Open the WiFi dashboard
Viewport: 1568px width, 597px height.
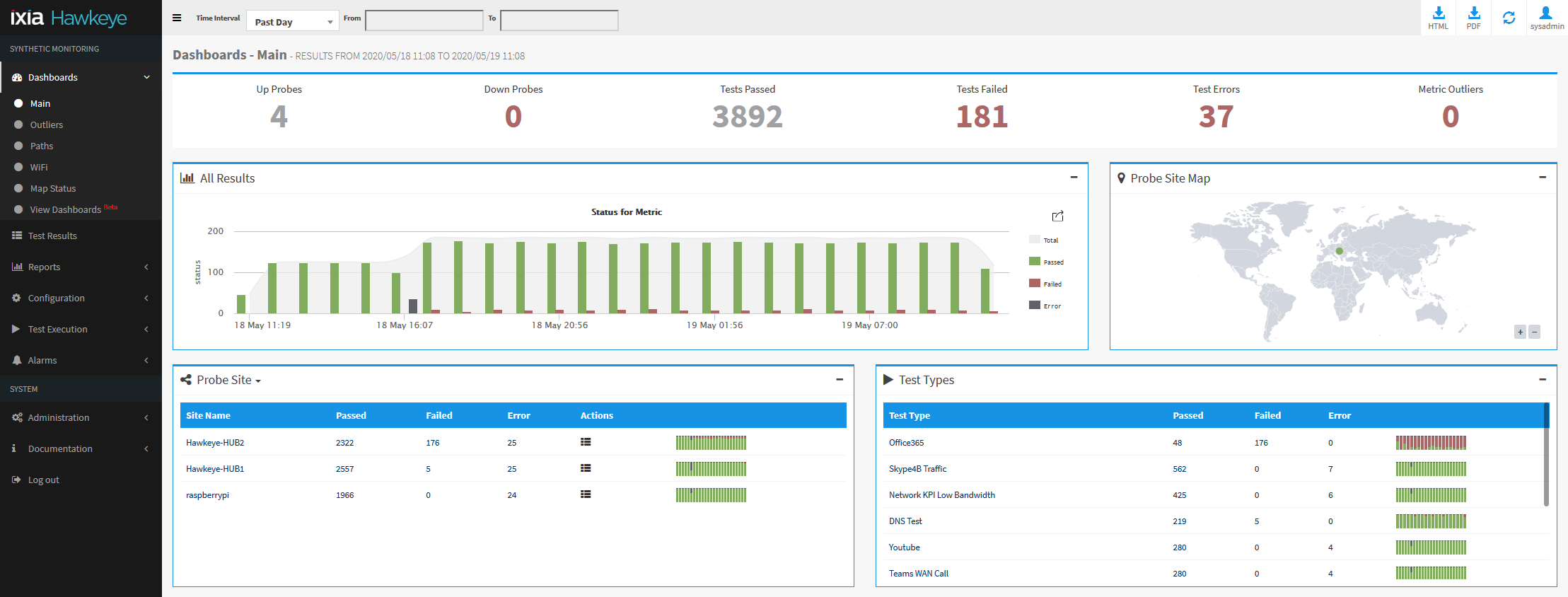point(39,167)
